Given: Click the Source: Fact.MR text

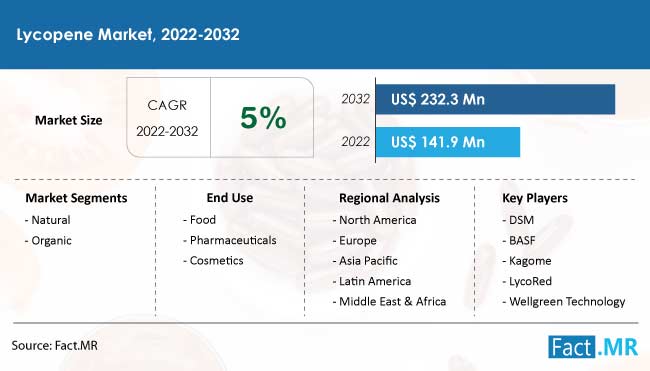Looking at the screenshot, I should click(x=54, y=346).
